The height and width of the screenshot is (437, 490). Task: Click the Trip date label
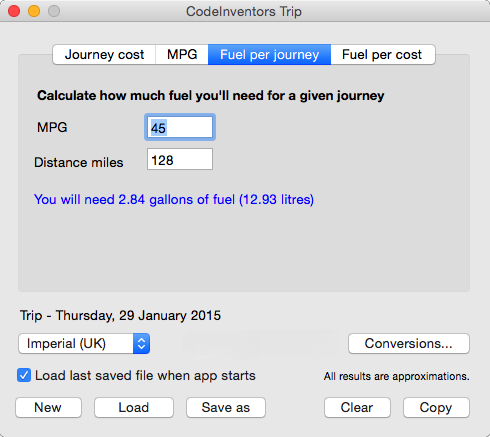120,315
